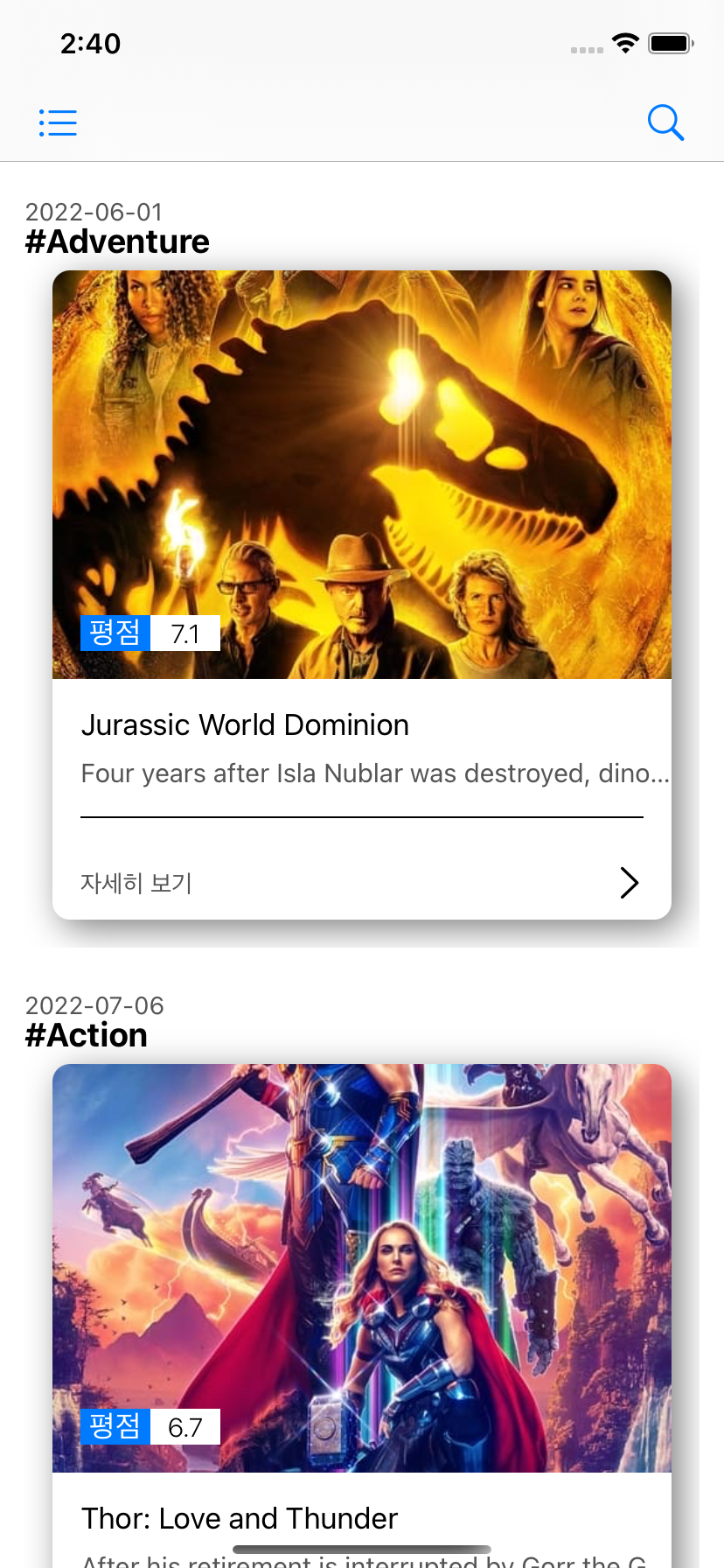Tap the 7.1 rating value

185,633
